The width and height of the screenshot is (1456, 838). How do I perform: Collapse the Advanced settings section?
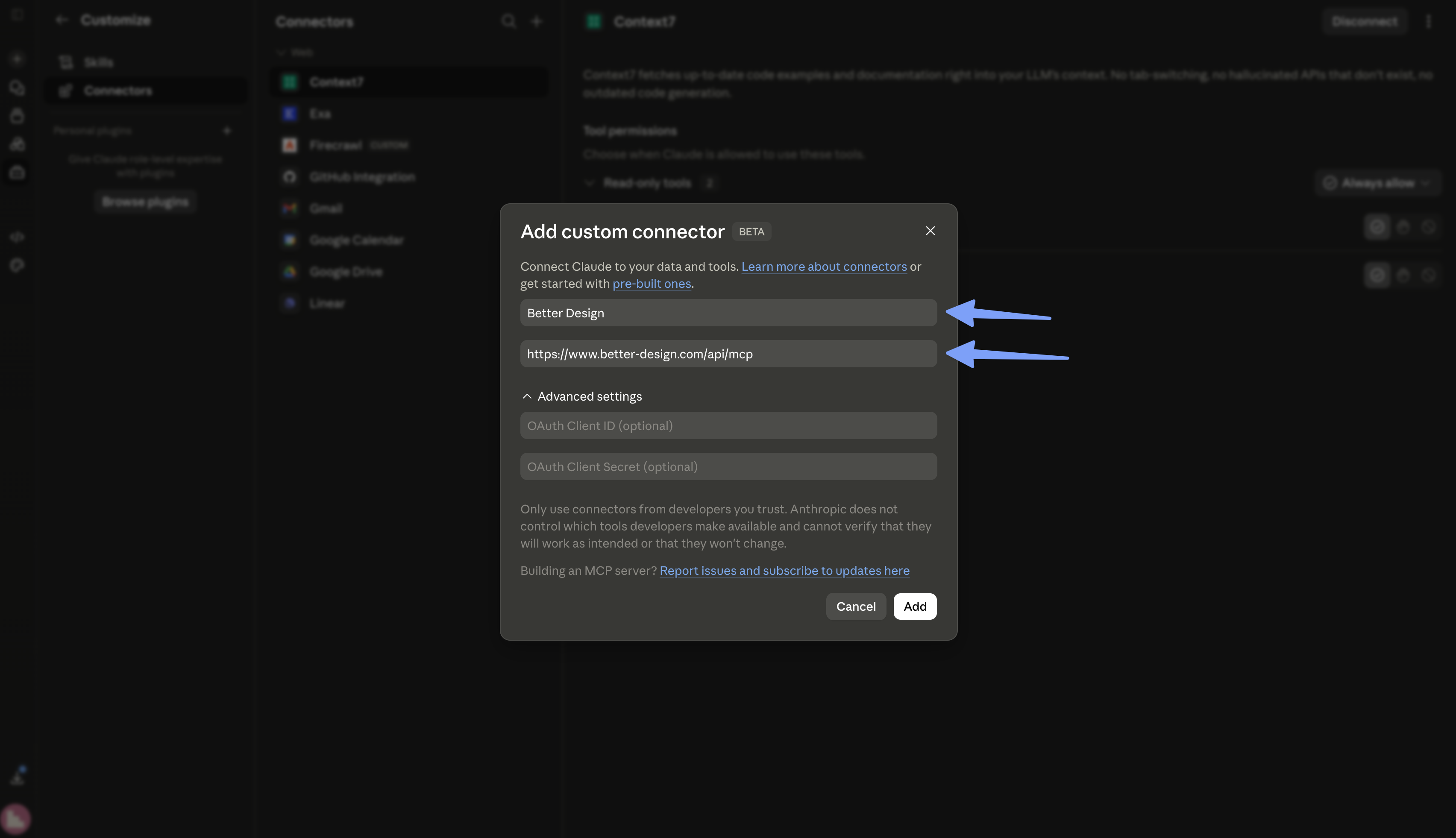click(x=581, y=396)
